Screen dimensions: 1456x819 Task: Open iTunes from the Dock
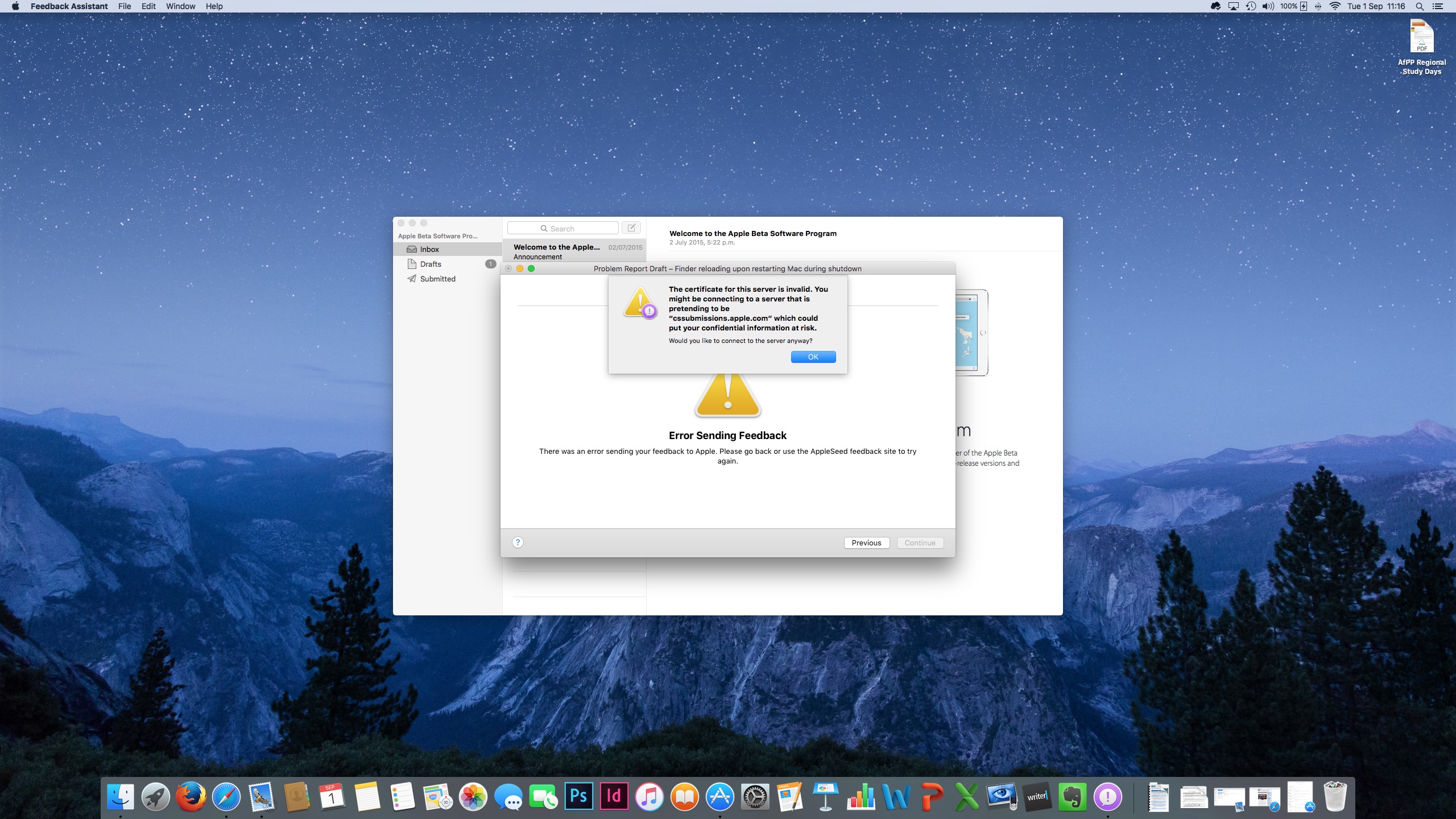tap(650, 796)
